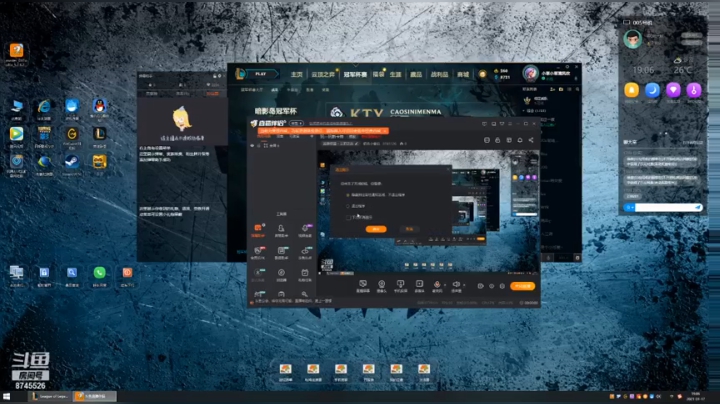Image resolution: width=720 pixels, height=404 pixels.
Task: Click the padlock icon in stream app header
Action: point(498,140)
